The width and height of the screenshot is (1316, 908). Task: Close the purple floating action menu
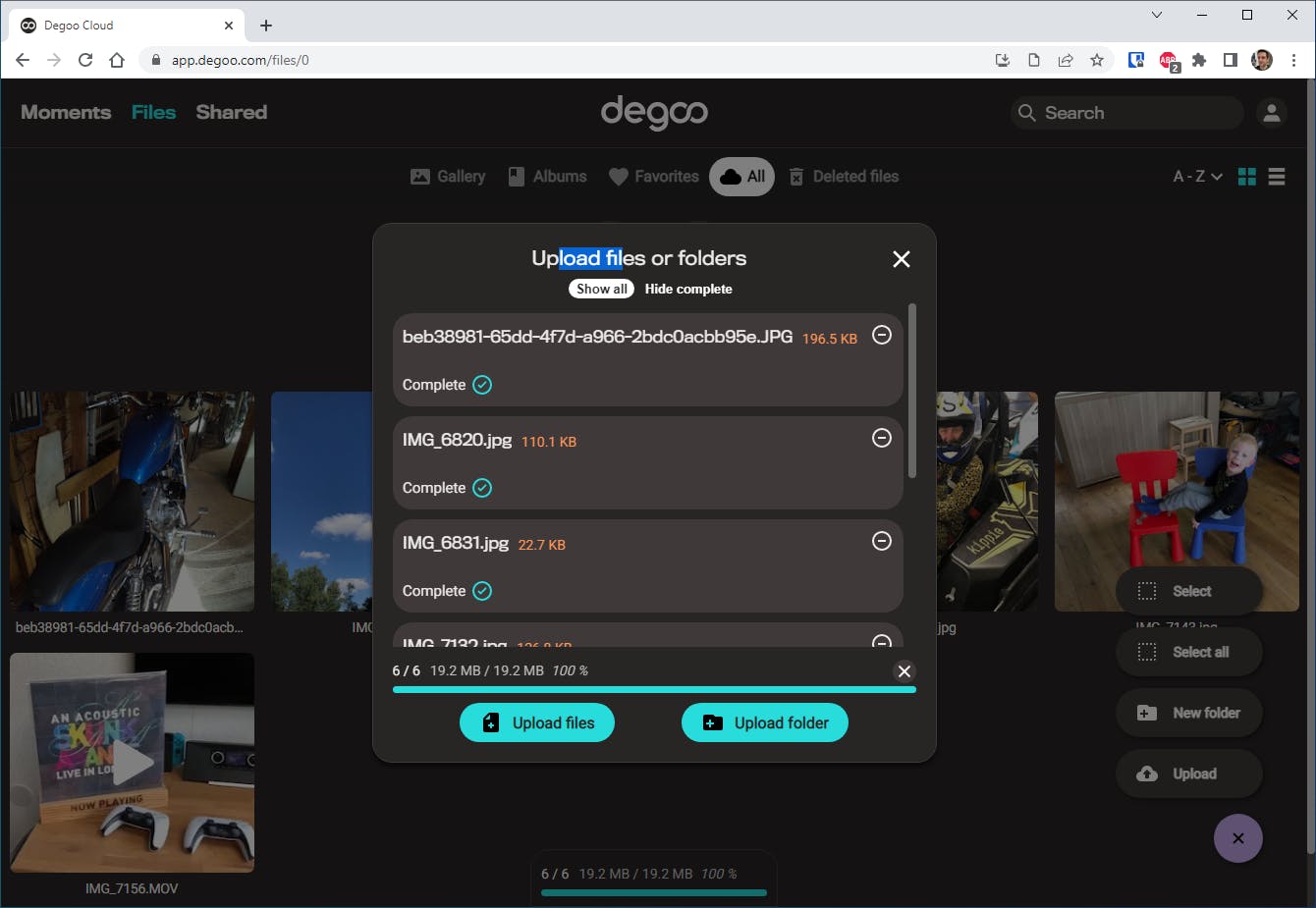coord(1238,838)
